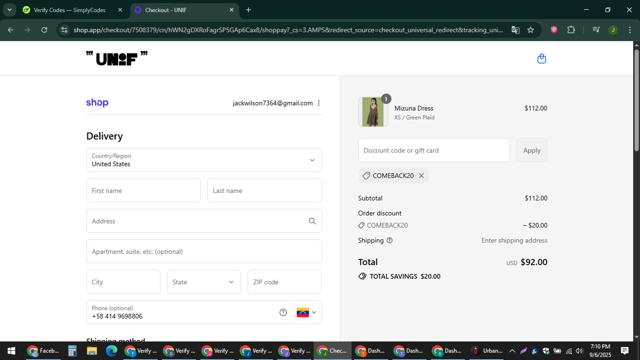View site information icon in address bar
The height and width of the screenshot is (360, 640).
[x=64, y=30]
